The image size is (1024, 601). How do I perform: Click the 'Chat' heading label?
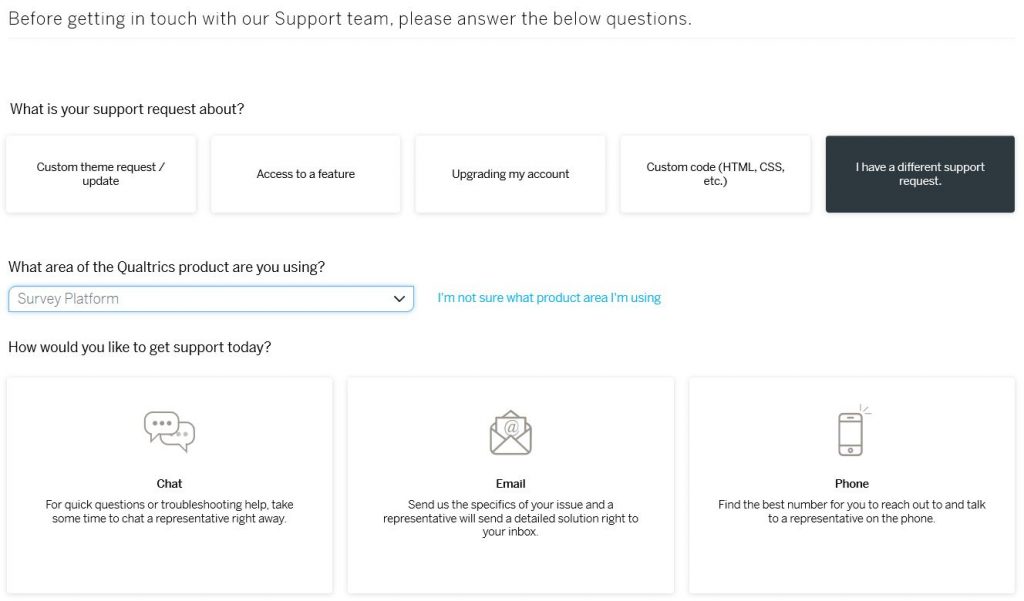pos(169,483)
